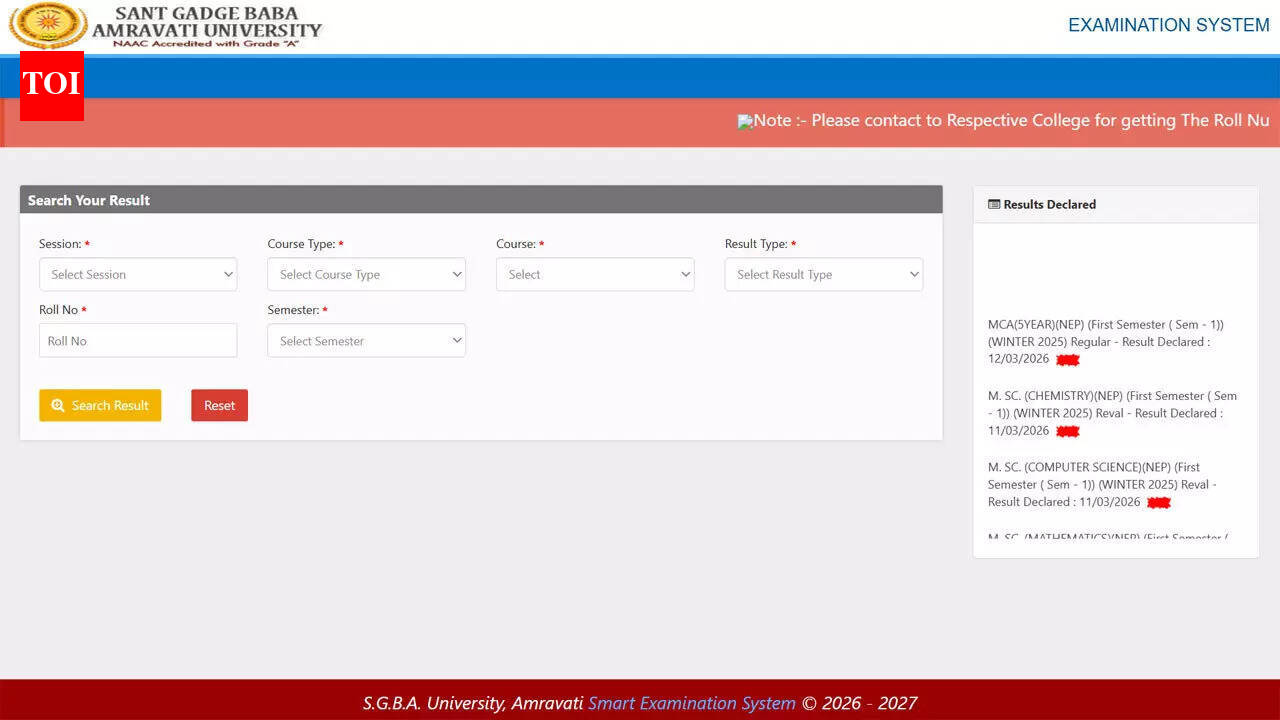Click inside the Roll No input field

138,340
